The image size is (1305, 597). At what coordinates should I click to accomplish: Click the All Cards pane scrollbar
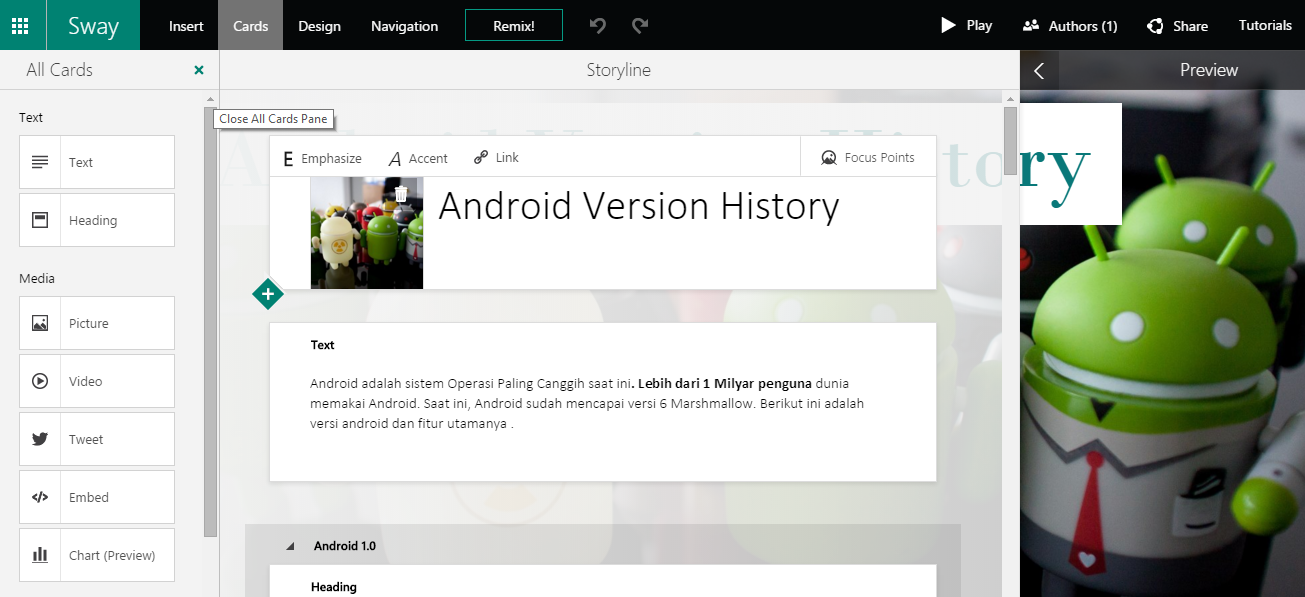click(210, 320)
